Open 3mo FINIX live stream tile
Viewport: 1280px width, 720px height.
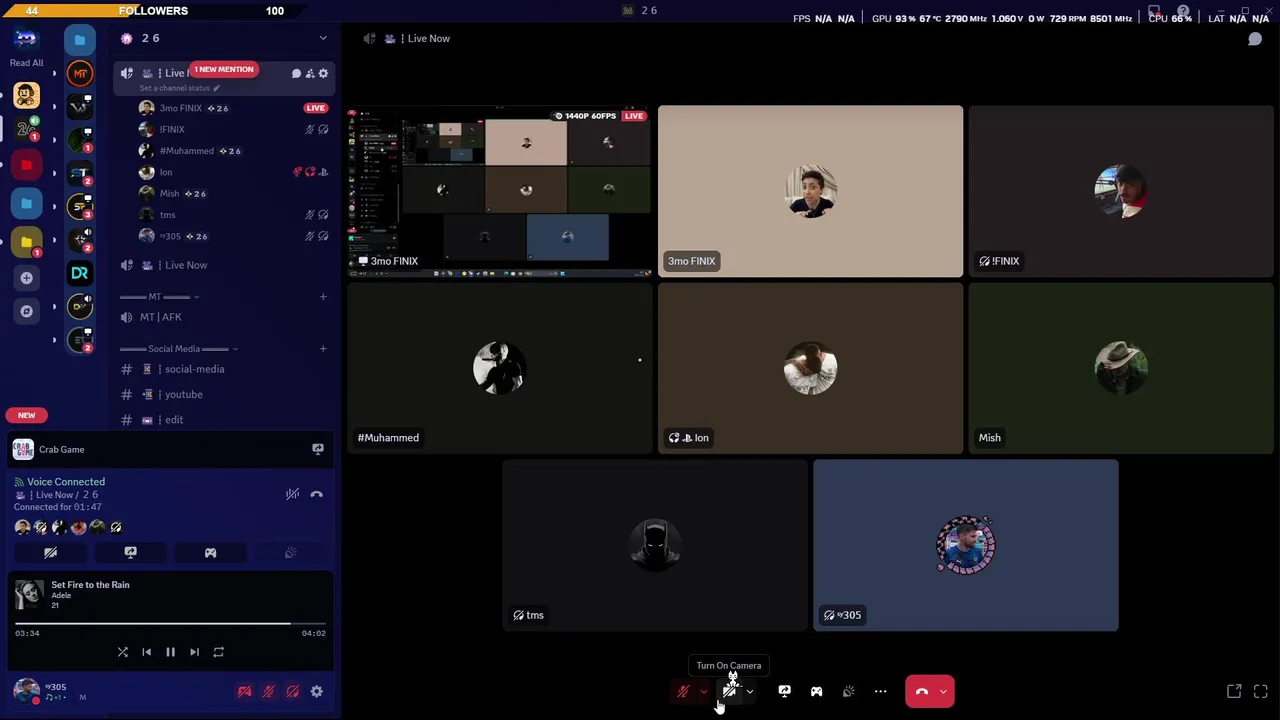pos(499,190)
